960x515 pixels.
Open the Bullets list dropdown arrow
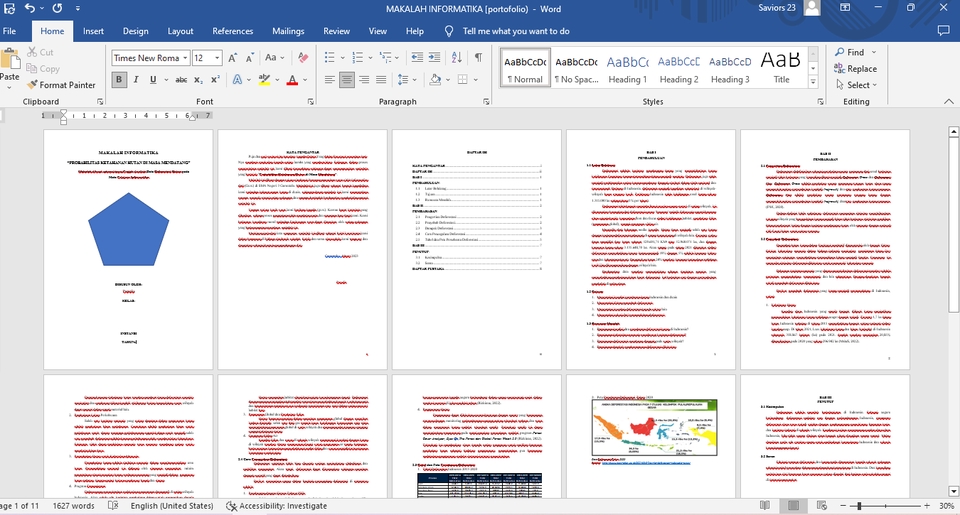pyautogui.click(x=342, y=58)
